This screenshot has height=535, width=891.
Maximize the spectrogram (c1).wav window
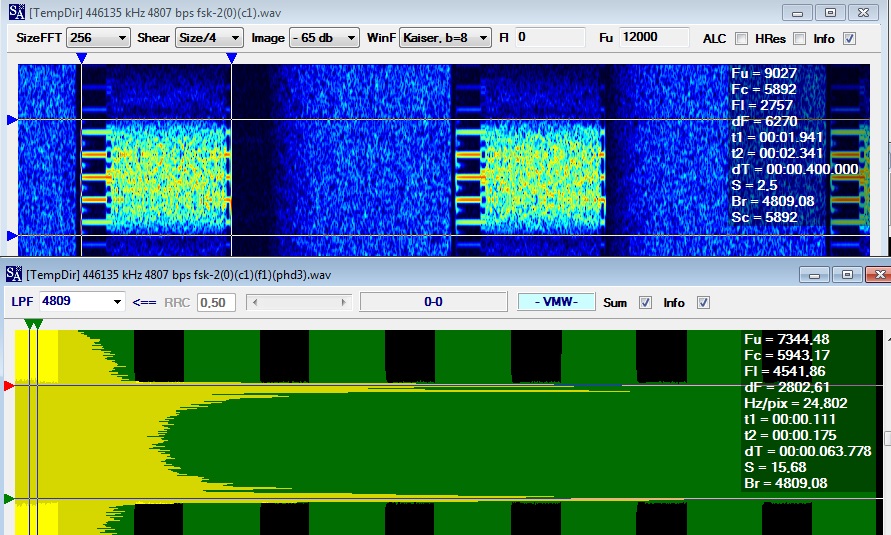(x=830, y=12)
